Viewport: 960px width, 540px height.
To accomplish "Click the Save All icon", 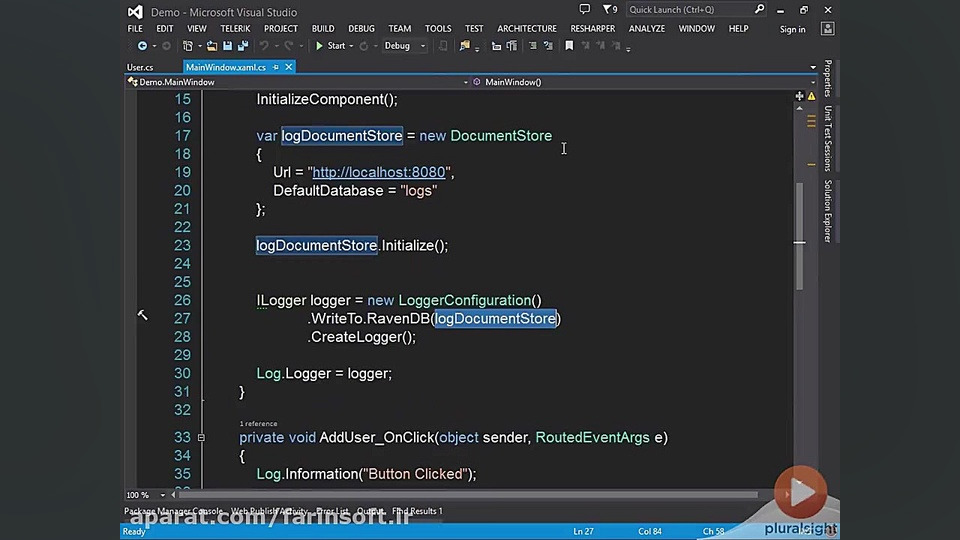I will click(243, 46).
